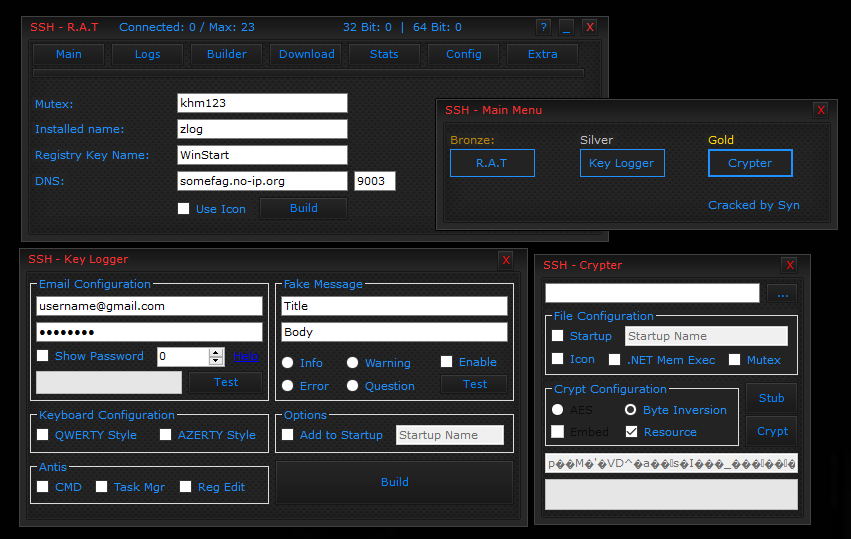Uncheck the Resource checkbox
This screenshot has height=539, width=851.
pyautogui.click(x=631, y=432)
